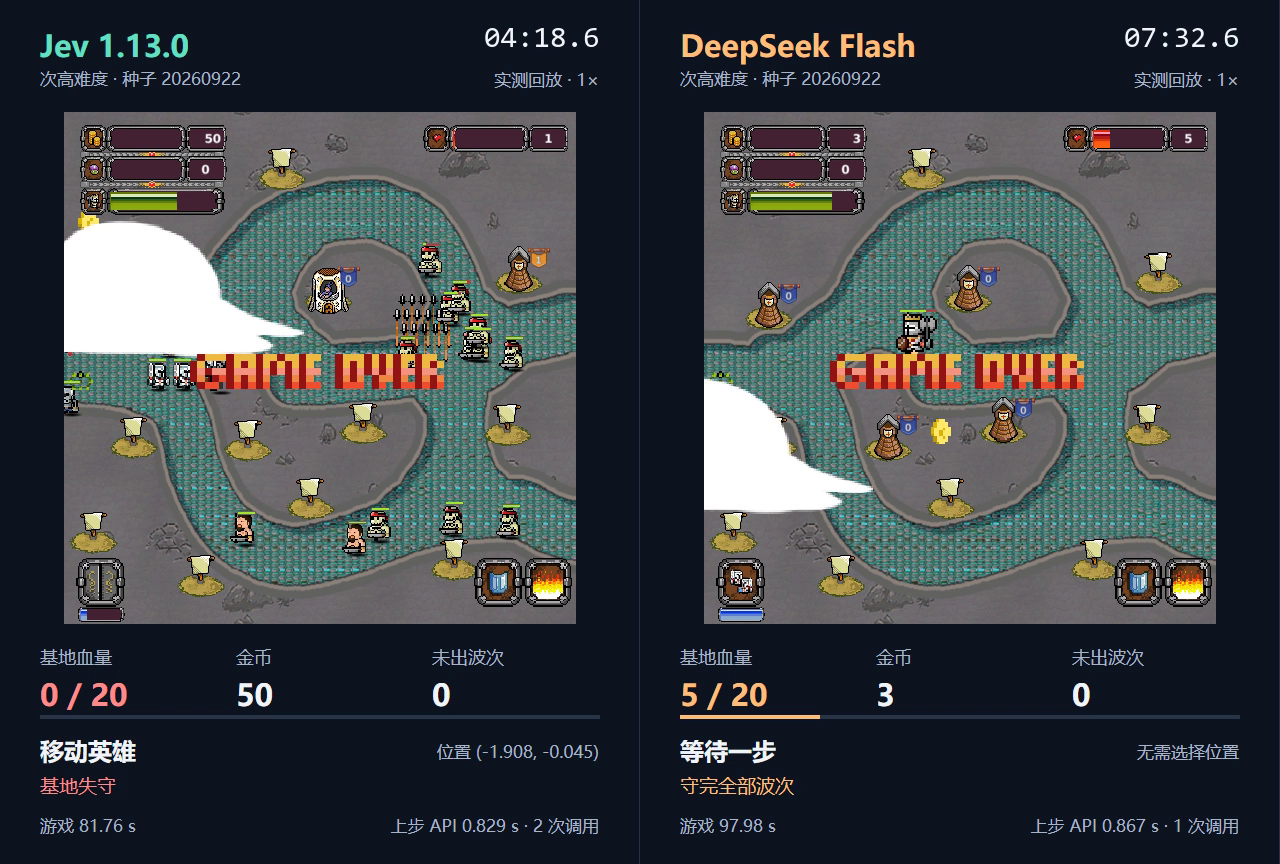
Task: Click the fire spell icon in Jev game
Action: 548,582
